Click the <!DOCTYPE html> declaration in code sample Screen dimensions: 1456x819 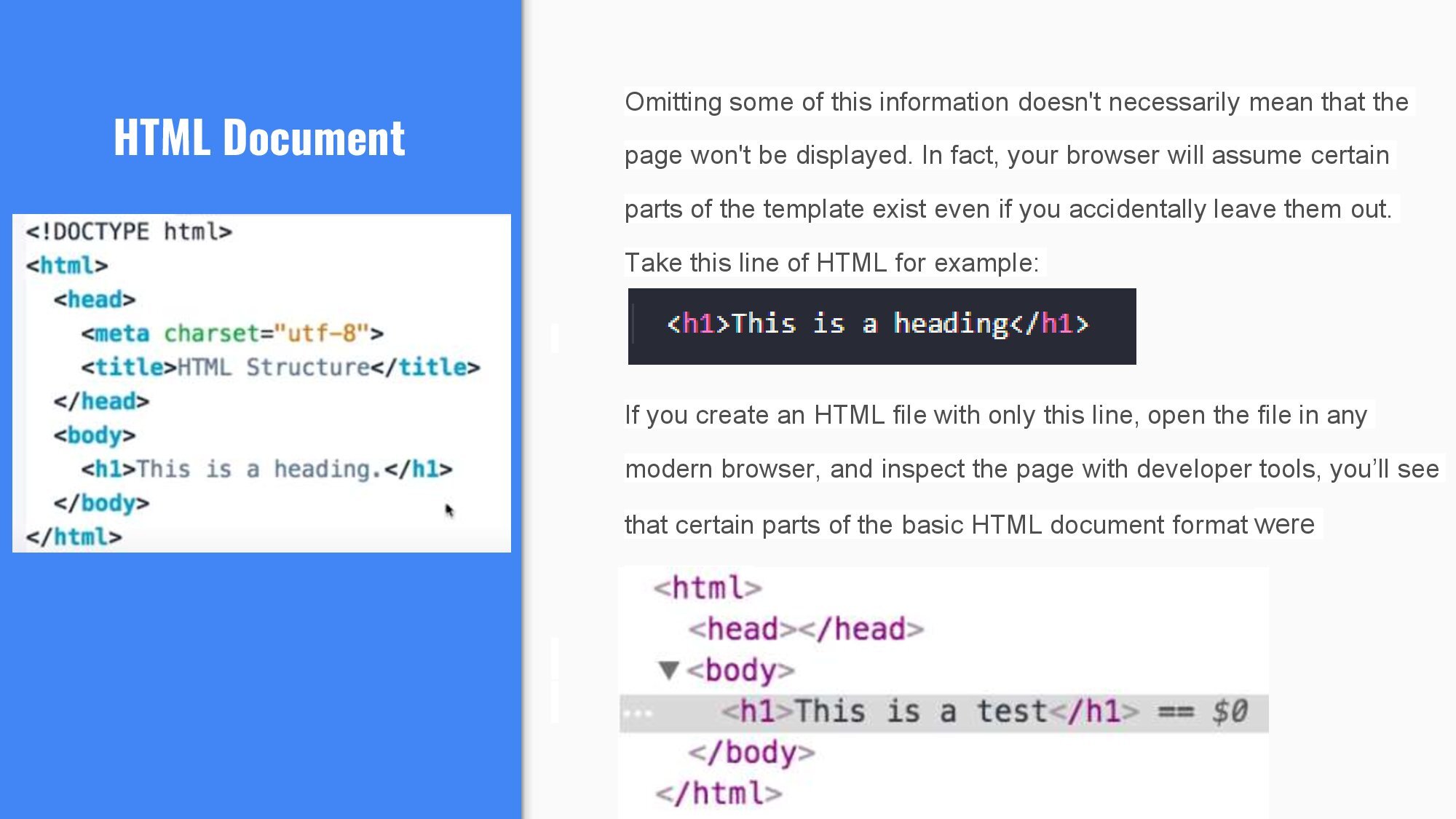(x=130, y=232)
